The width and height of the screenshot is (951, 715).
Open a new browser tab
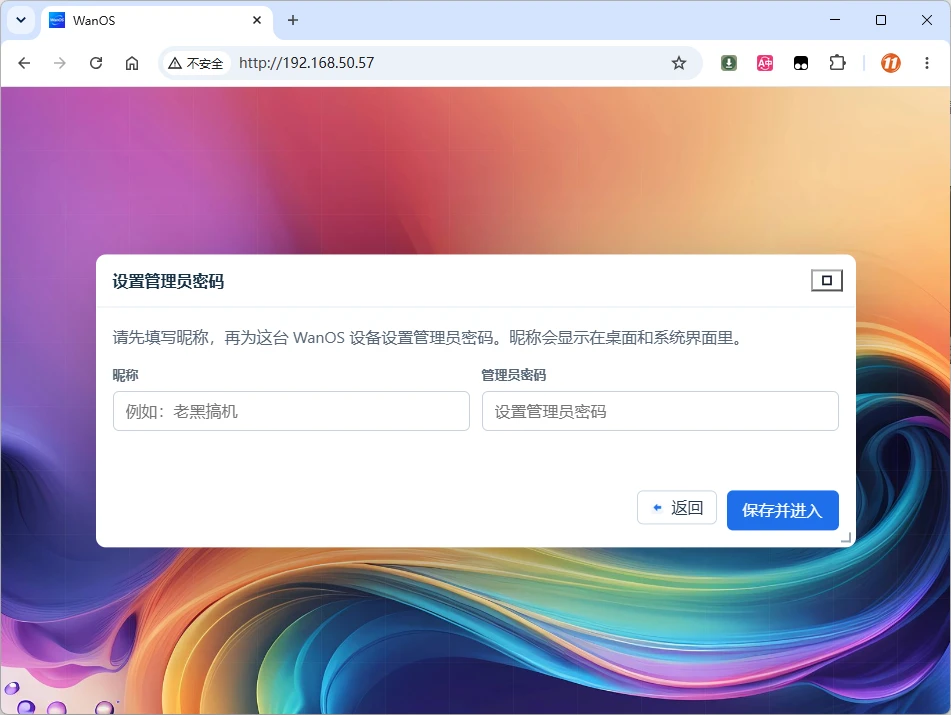[293, 20]
